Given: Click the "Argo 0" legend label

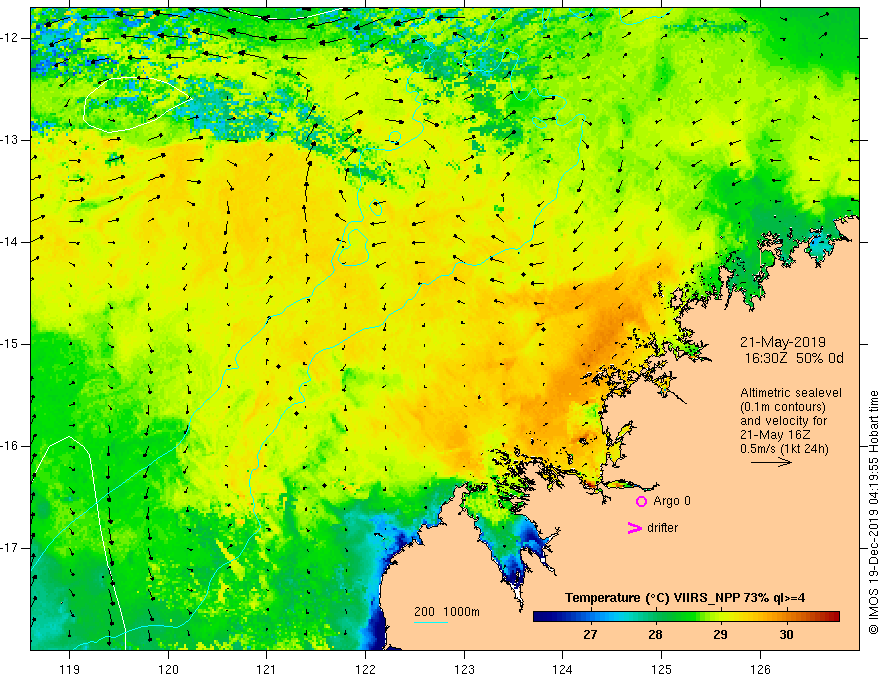Looking at the screenshot, I should (672, 500).
